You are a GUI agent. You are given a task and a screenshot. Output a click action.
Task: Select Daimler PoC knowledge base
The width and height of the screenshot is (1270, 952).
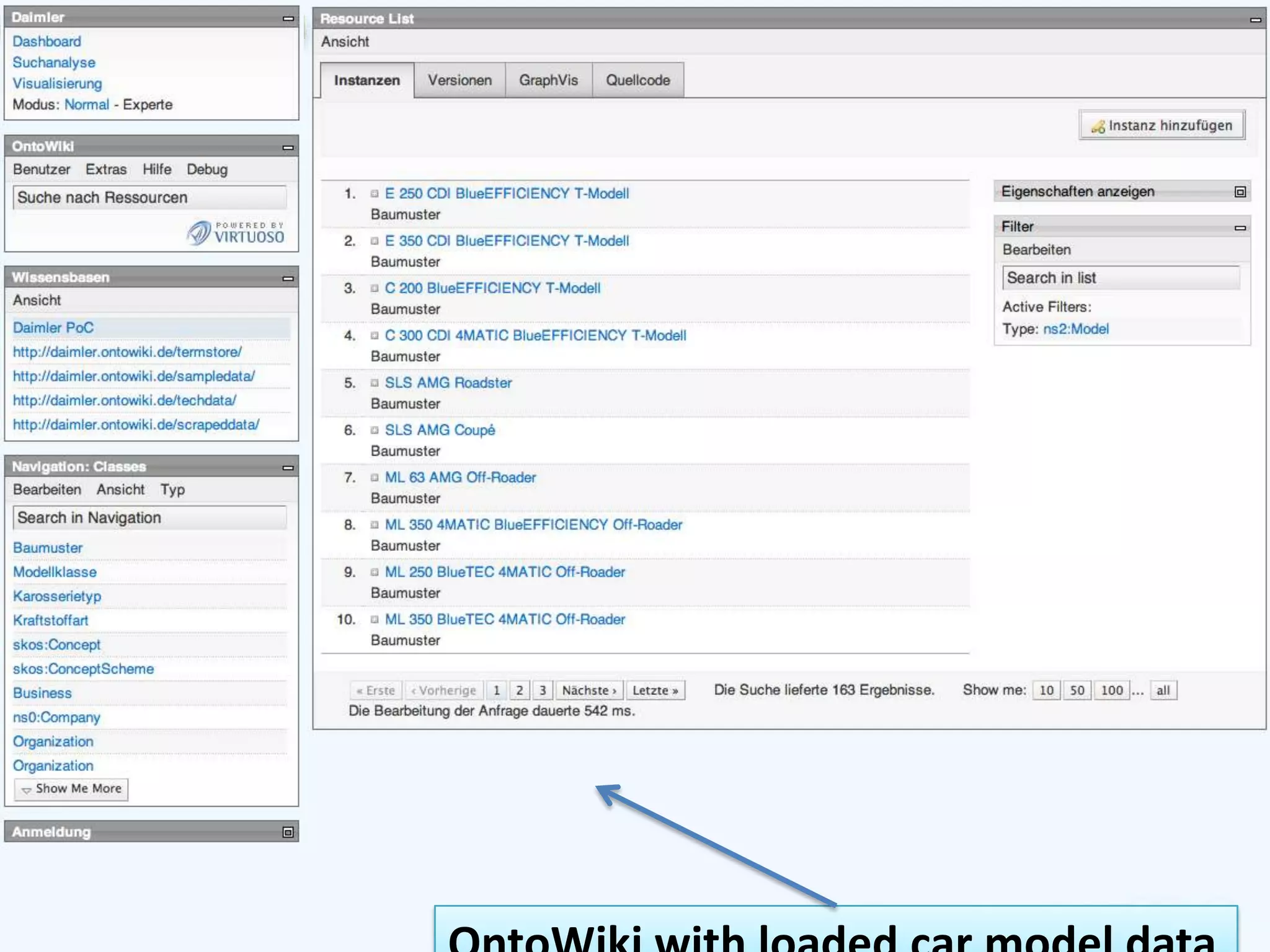[53, 328]
